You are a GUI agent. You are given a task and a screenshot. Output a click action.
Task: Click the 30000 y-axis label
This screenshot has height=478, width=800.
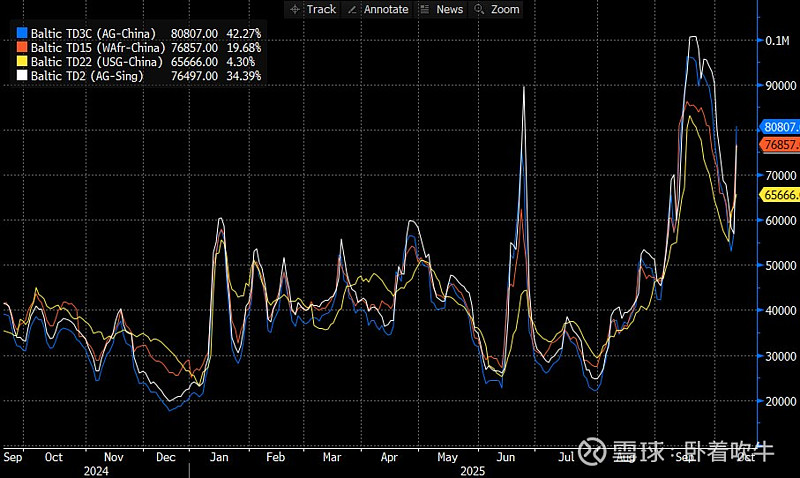[x=781, y=356]
